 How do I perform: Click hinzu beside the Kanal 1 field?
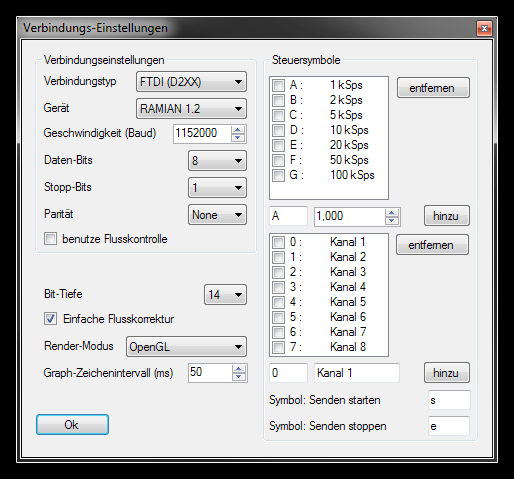point(447,373)
